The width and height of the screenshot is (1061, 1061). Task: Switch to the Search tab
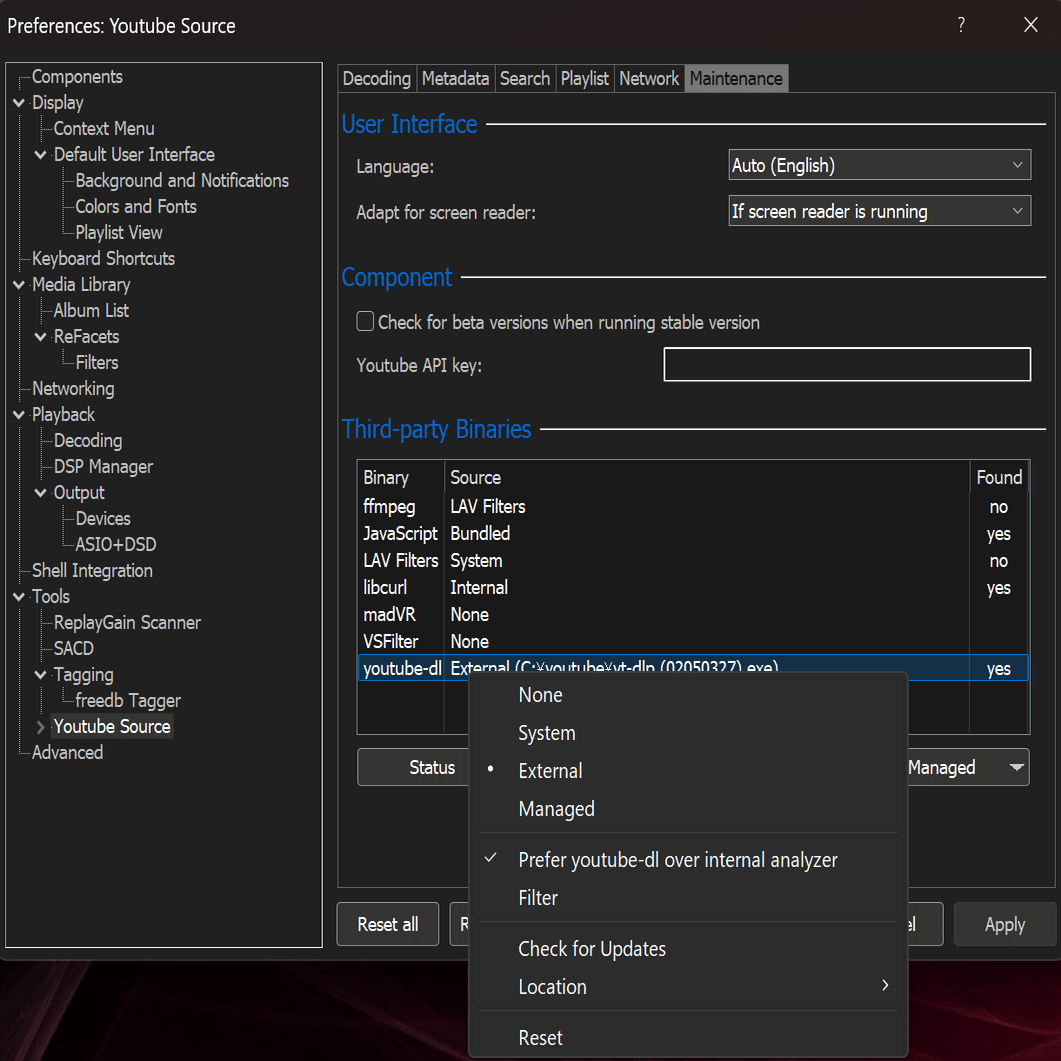[x=525, y=78]
